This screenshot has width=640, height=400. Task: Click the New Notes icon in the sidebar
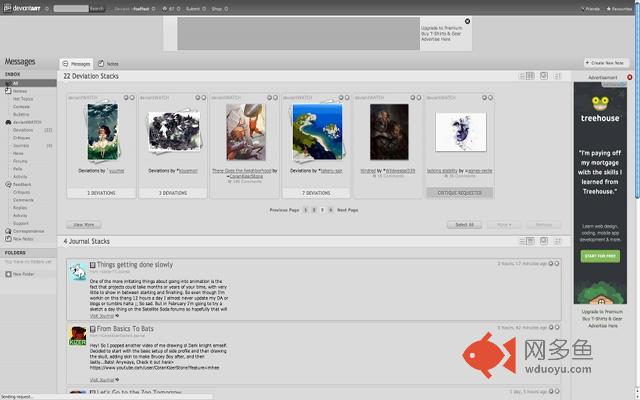pos(8,239)
